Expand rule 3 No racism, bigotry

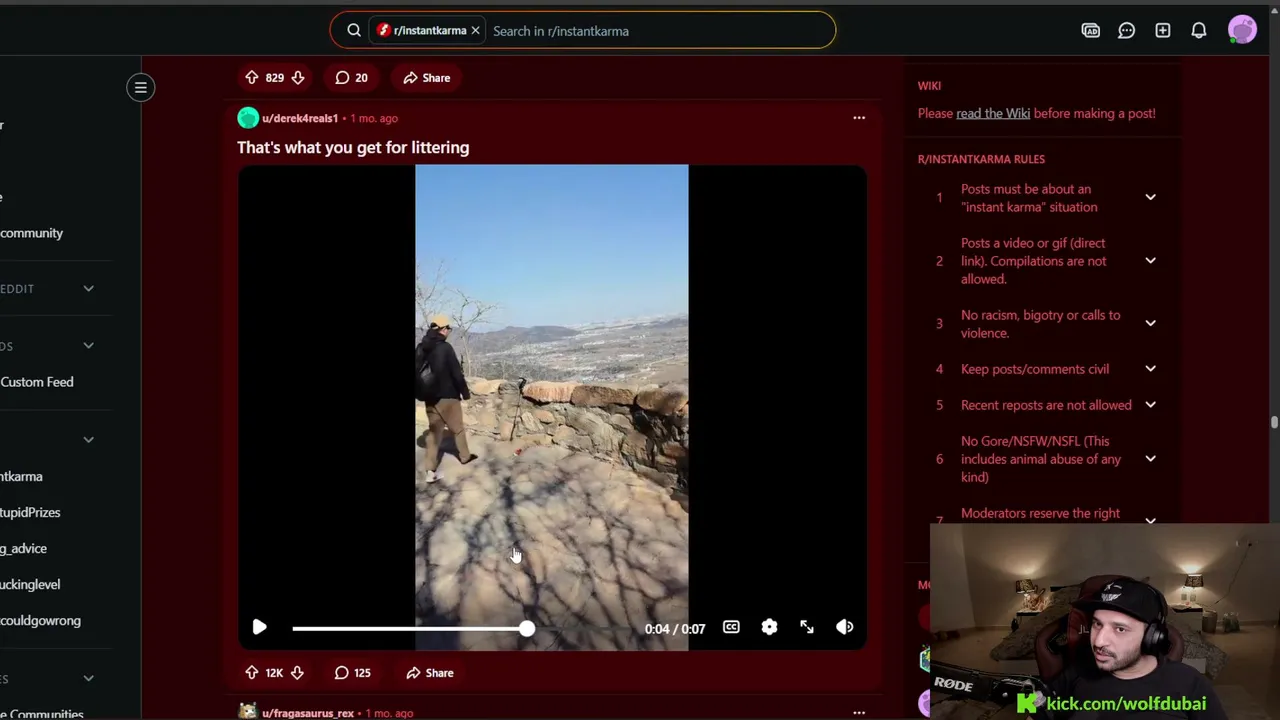pyautogui.click(x=1150, y=324)
